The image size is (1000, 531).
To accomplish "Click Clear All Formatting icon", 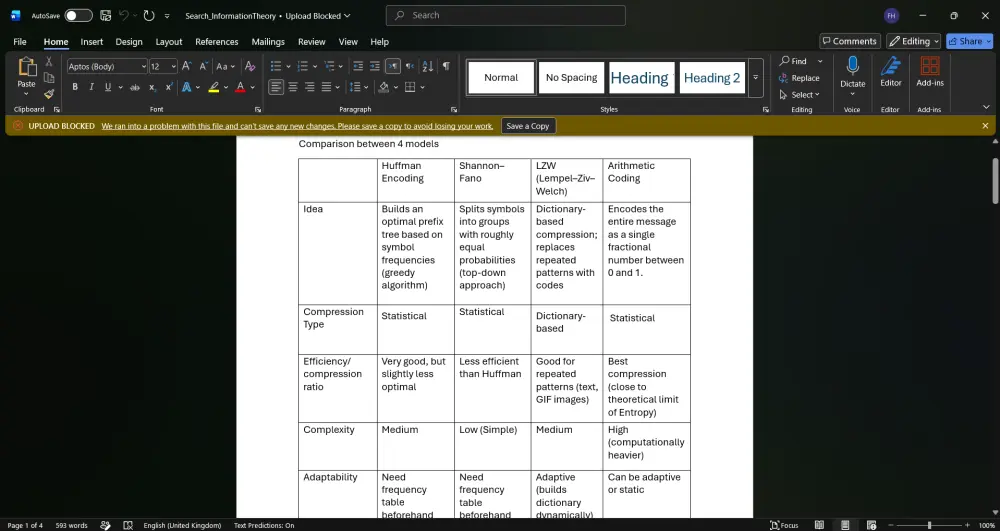I will [250, 66].
